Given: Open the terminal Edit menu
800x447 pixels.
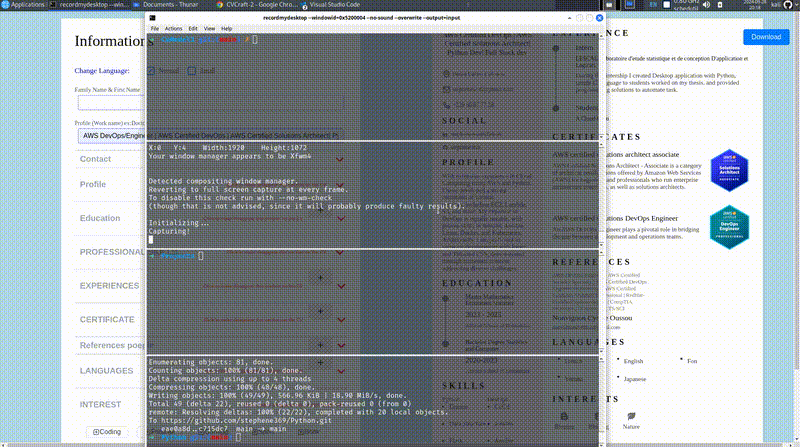Looking at the screenshot, I should pos(193,29).
